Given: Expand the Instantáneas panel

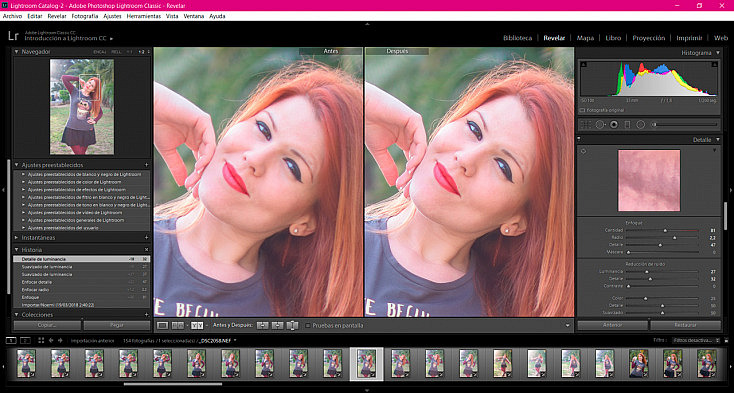Looking at the screenshot, I should (17, 238).
